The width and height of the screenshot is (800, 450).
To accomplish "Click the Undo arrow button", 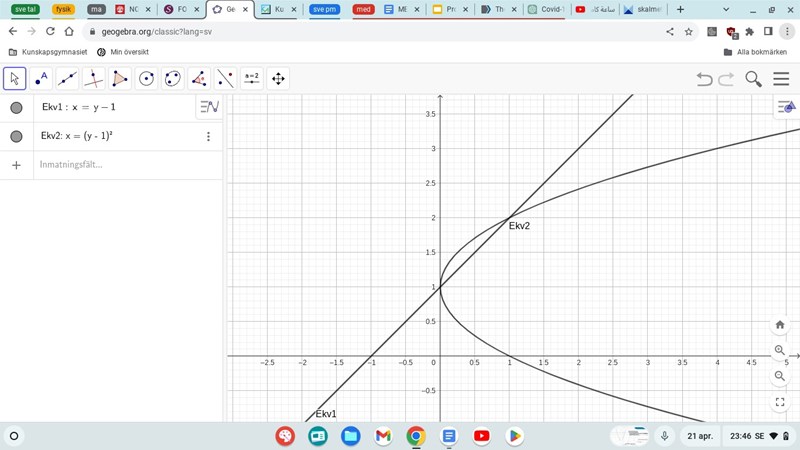I will tap(704, 79).
